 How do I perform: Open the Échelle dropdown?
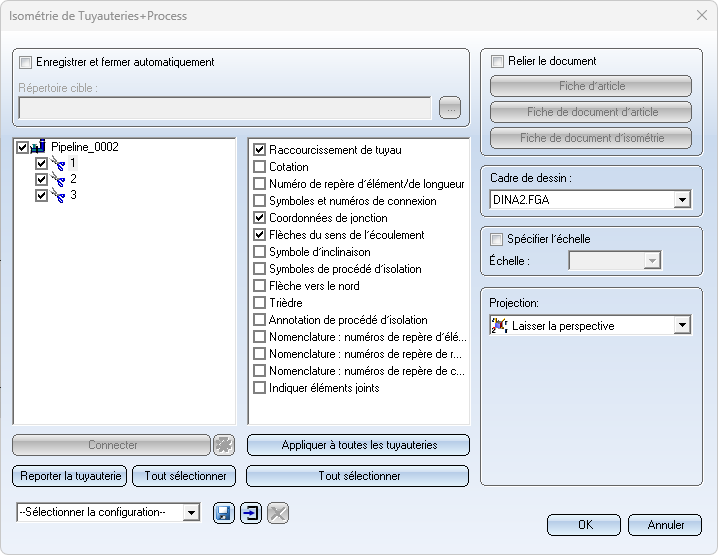click(x=652, y=261)
